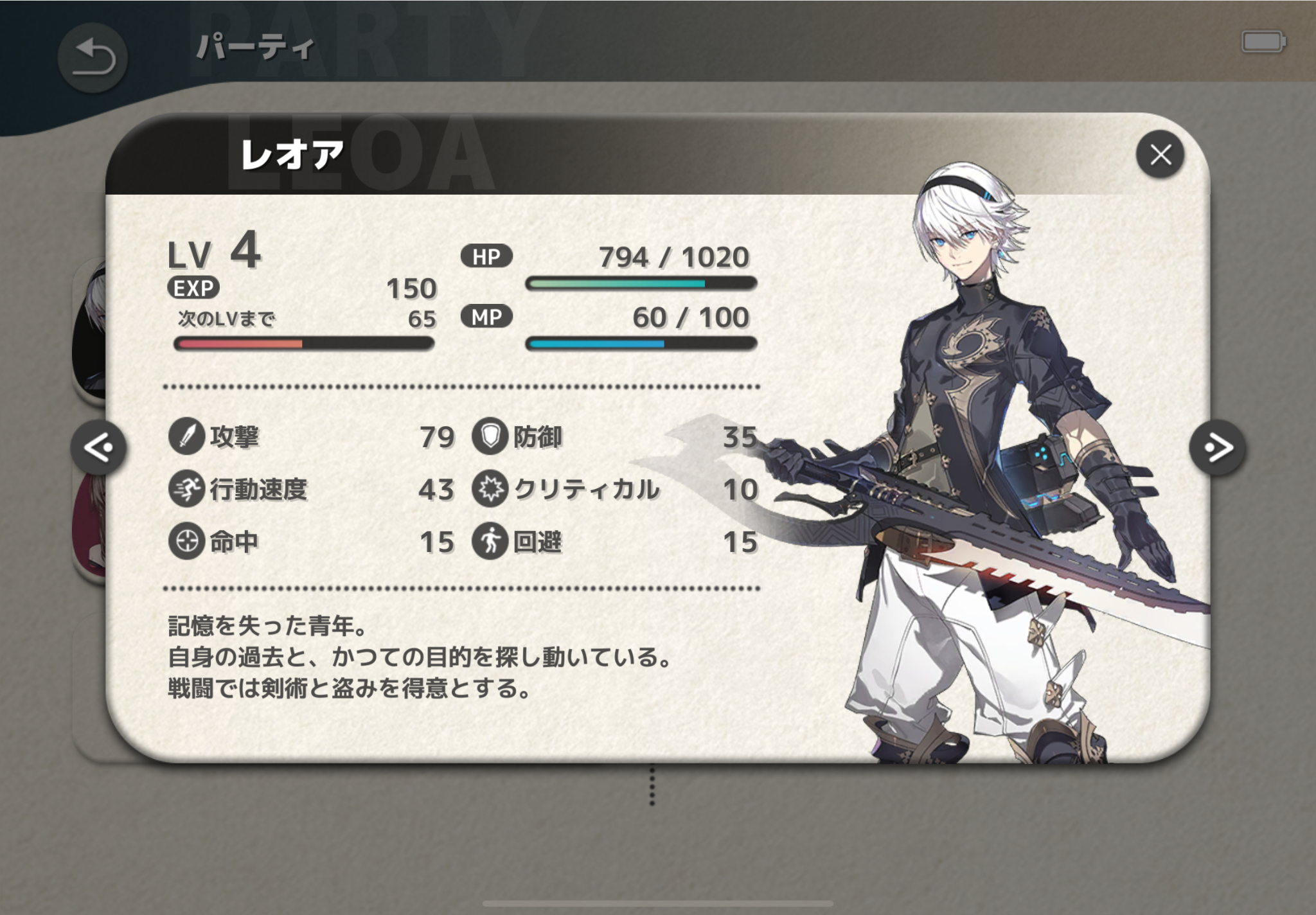Tap the パーティ header title

255,47
